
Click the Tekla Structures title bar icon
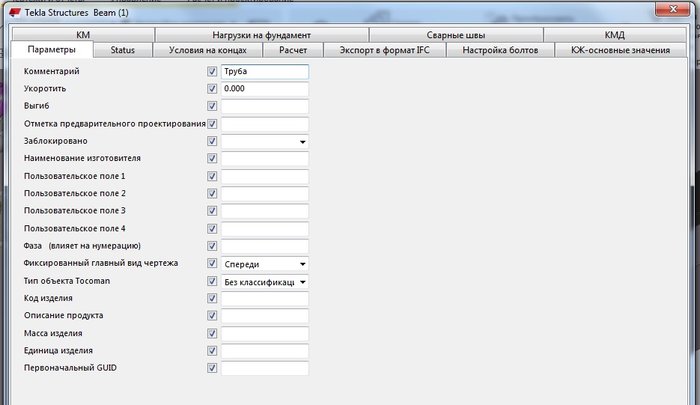(15, 13)
